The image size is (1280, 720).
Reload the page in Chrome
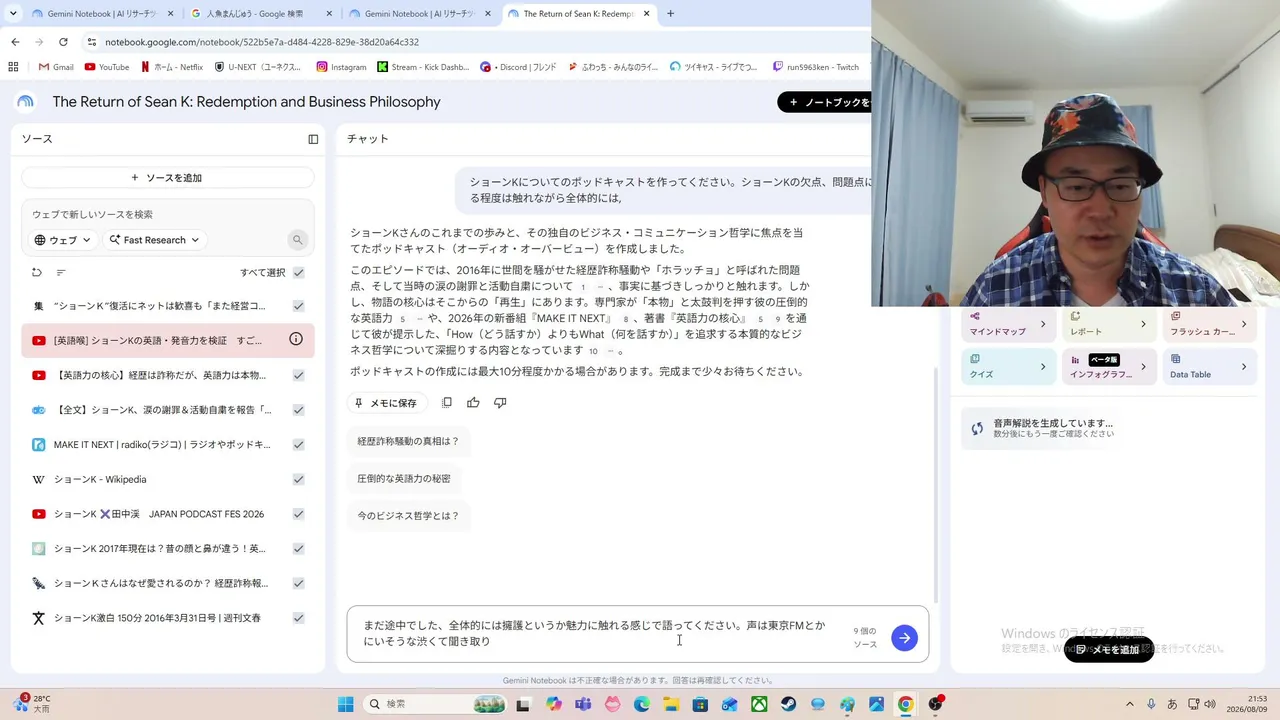(x=63, y=42)
